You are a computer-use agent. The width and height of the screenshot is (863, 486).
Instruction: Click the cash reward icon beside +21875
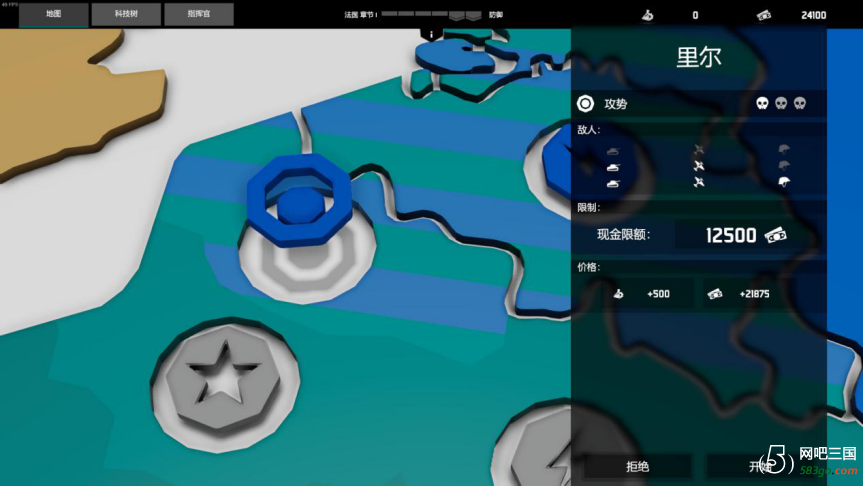(715, 294)
